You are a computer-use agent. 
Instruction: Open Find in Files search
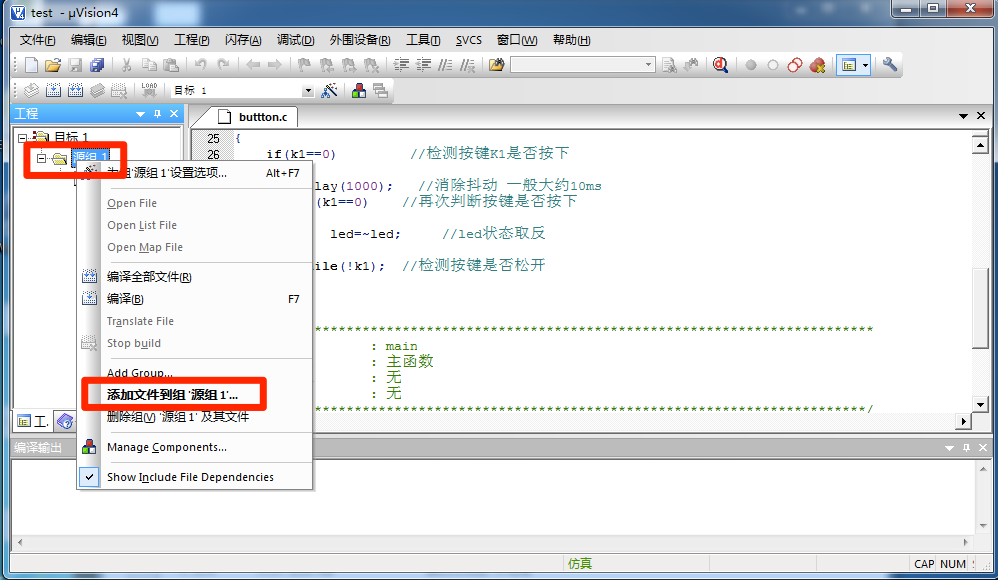(668, 64)
